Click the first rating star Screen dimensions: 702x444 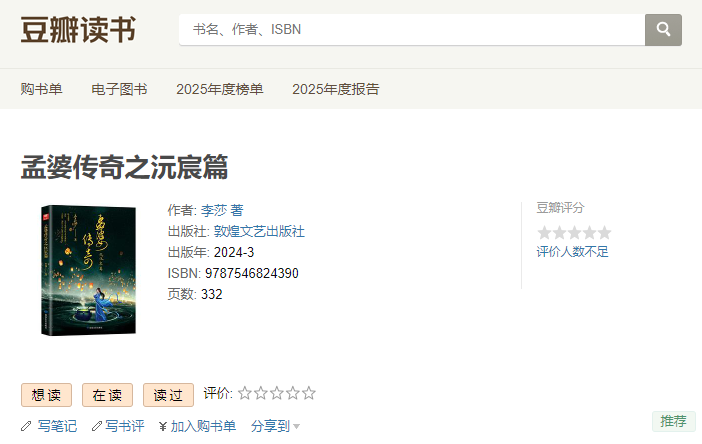(245, 394)
